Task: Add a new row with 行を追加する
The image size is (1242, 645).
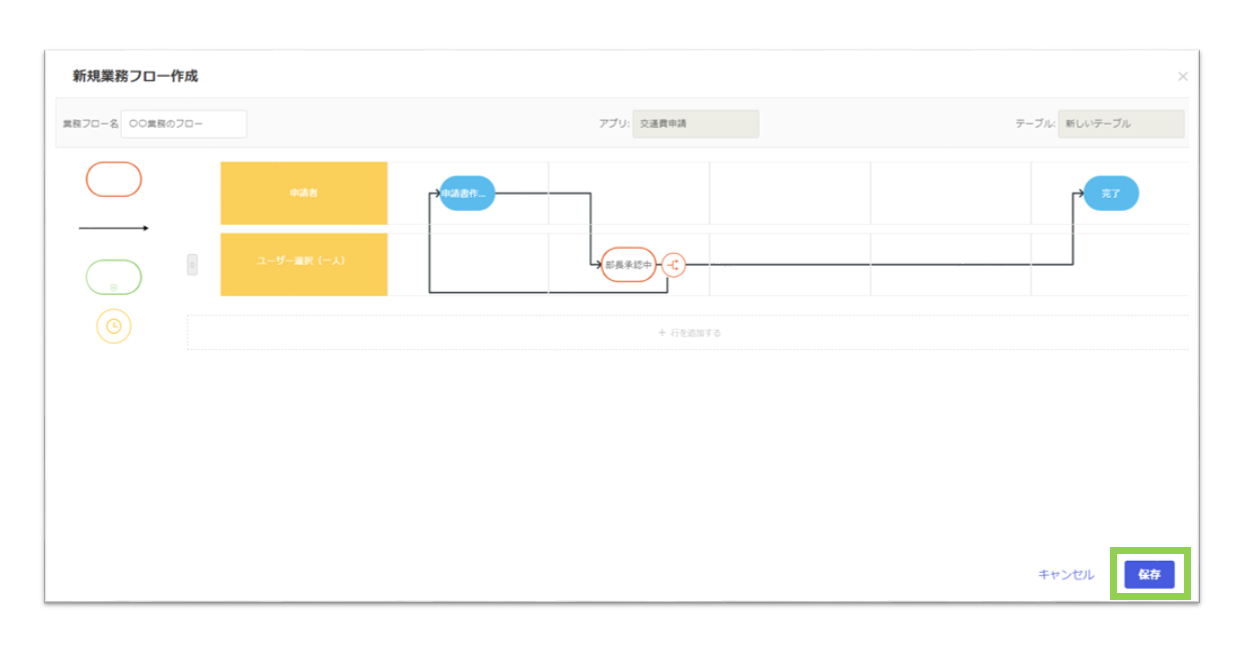Action: click(x=689, y=333)
